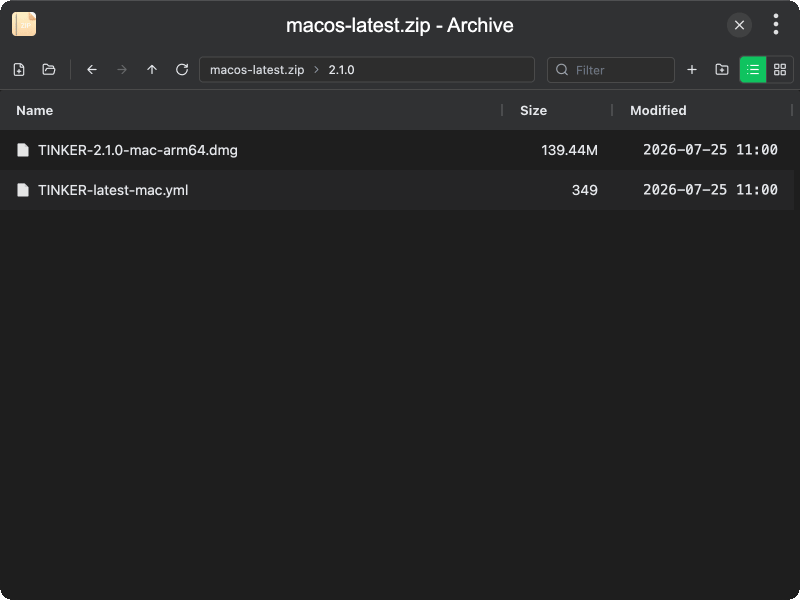Click the file icon beside TINKER-2.1.0-mac-arm64.dmg

pos(23,149)
